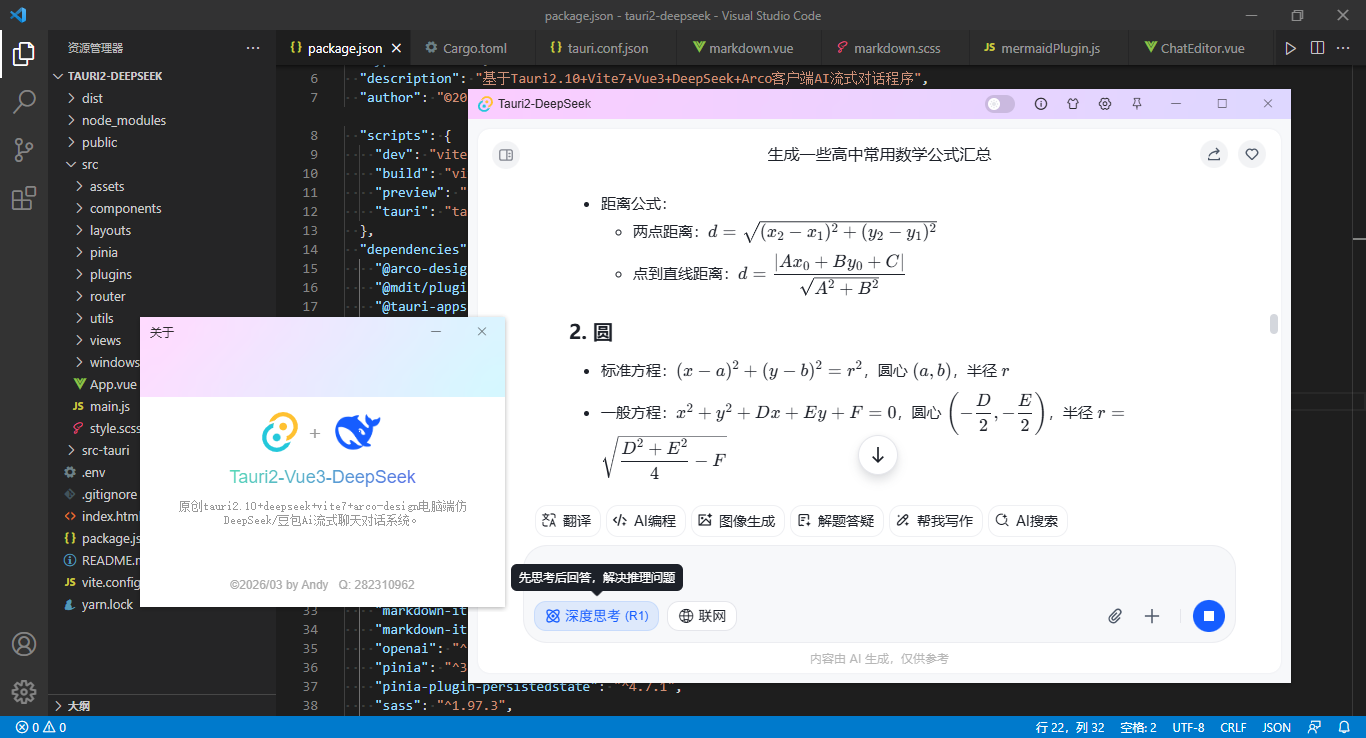Viewport: 1366px width, 738px height.
Task: Click the scroll-to-bottom arrow button
Action: [x=878, y=455]
